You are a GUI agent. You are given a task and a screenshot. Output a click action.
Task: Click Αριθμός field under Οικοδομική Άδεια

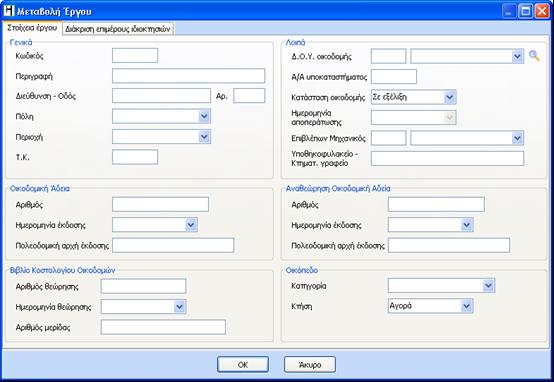160,204
